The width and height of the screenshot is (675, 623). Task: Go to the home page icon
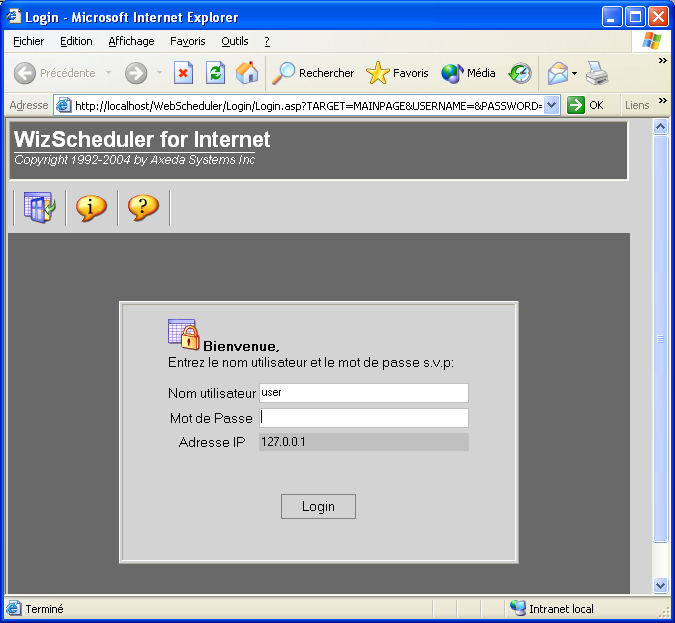point(247,72)
